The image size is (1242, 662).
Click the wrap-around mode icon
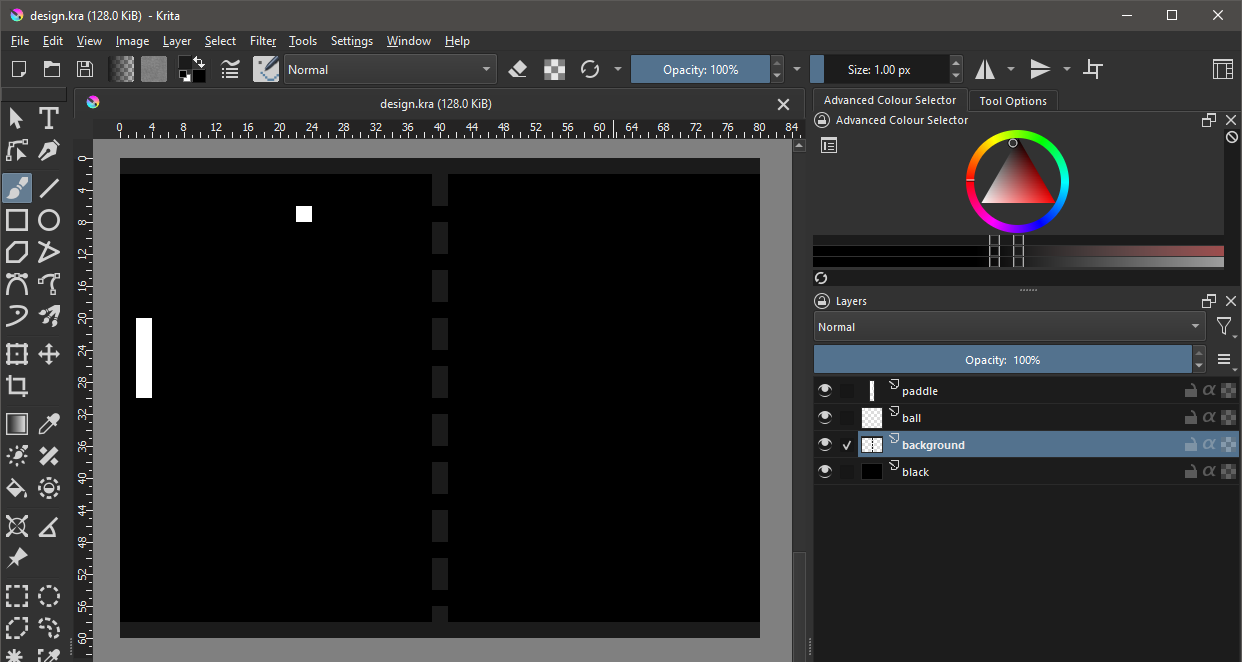pyautogui.click(x=1093, y=69)
